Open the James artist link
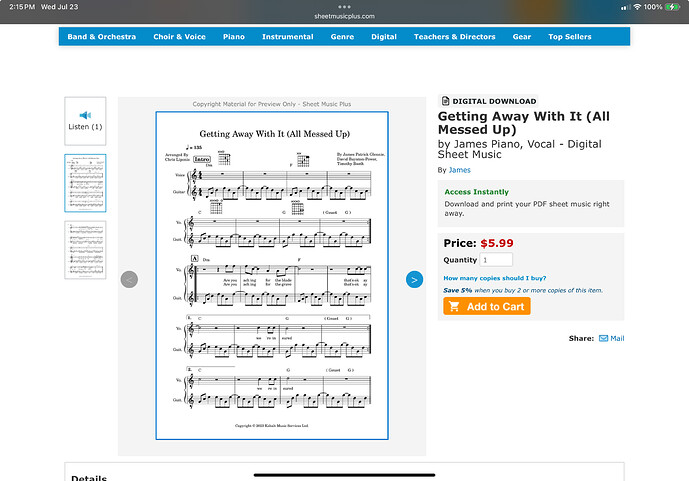This screenshot has height=481, width=689. pos(460,170)
